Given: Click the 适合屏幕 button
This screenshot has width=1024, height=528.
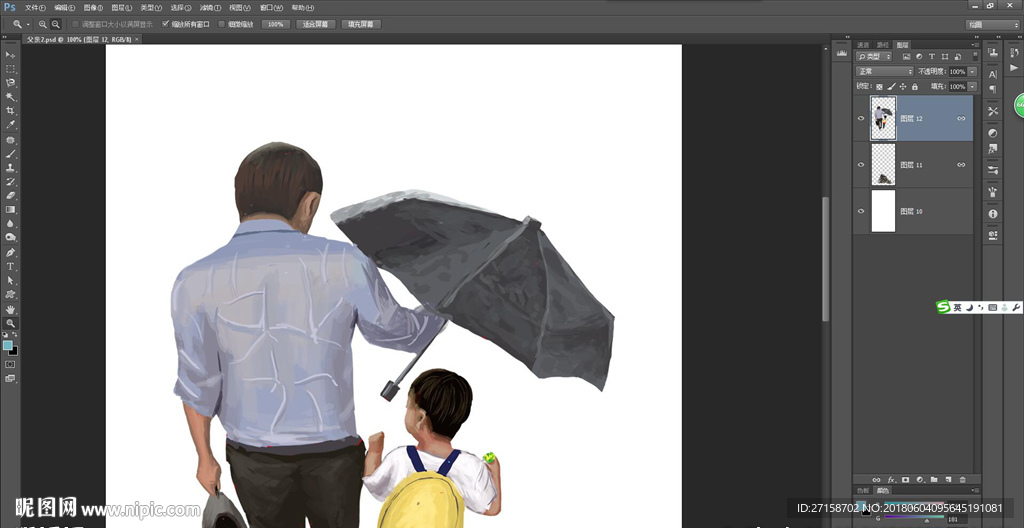Looking at the screenshot, I should pyautogui.click(x=315, y=24).
